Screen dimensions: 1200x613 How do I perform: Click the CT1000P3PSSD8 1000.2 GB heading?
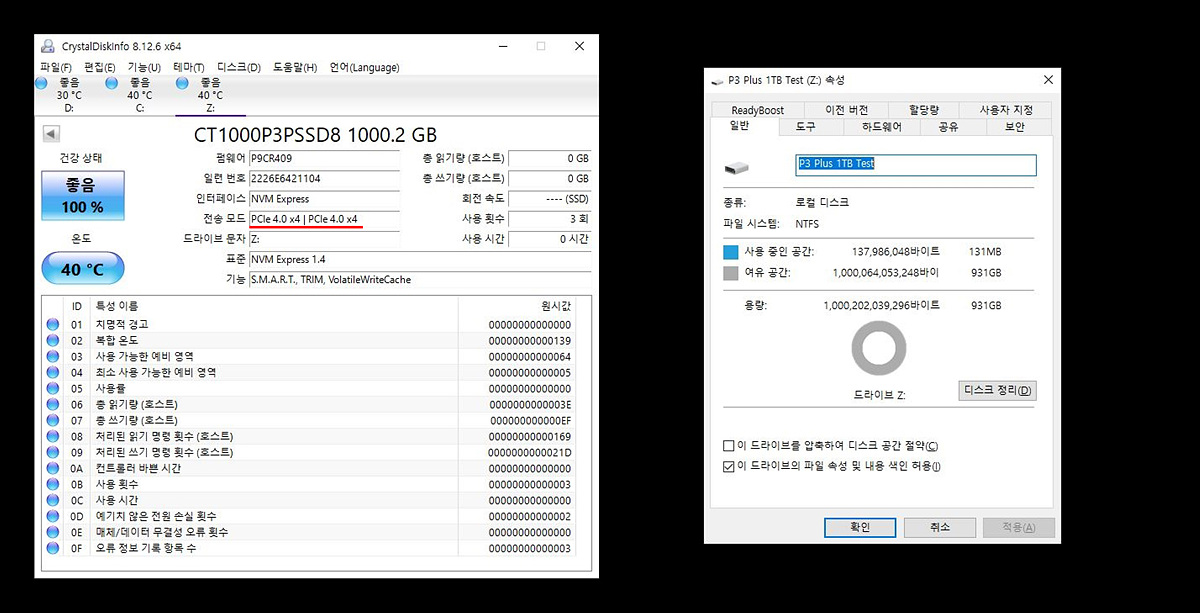[x=315, y=135]
